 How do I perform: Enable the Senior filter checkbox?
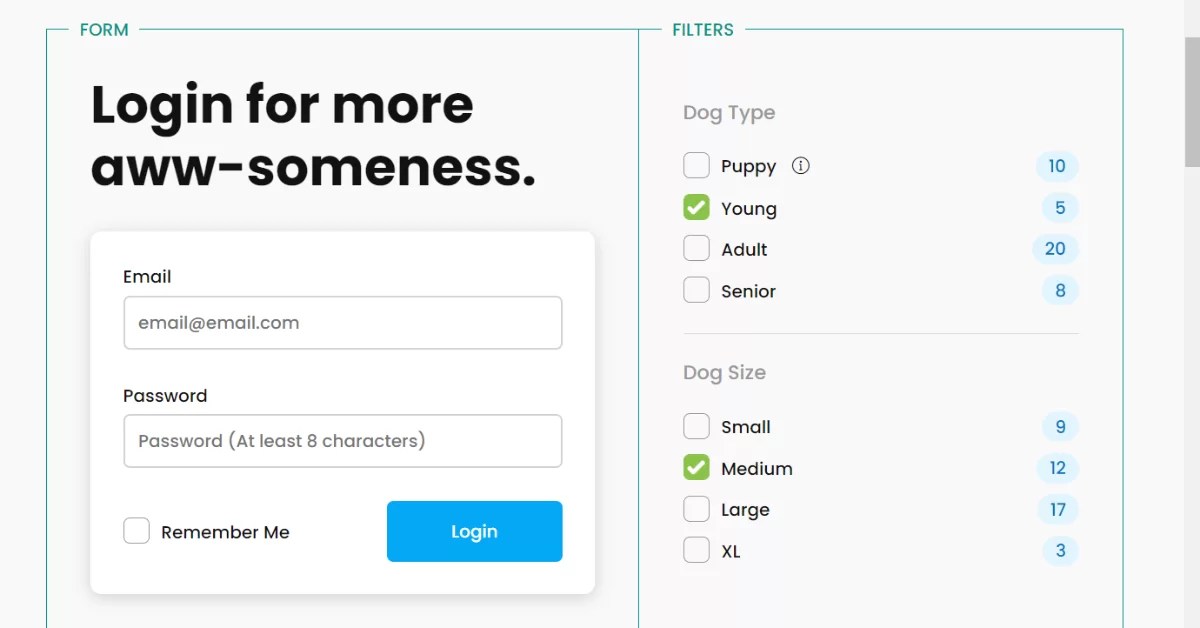[696, 290]
